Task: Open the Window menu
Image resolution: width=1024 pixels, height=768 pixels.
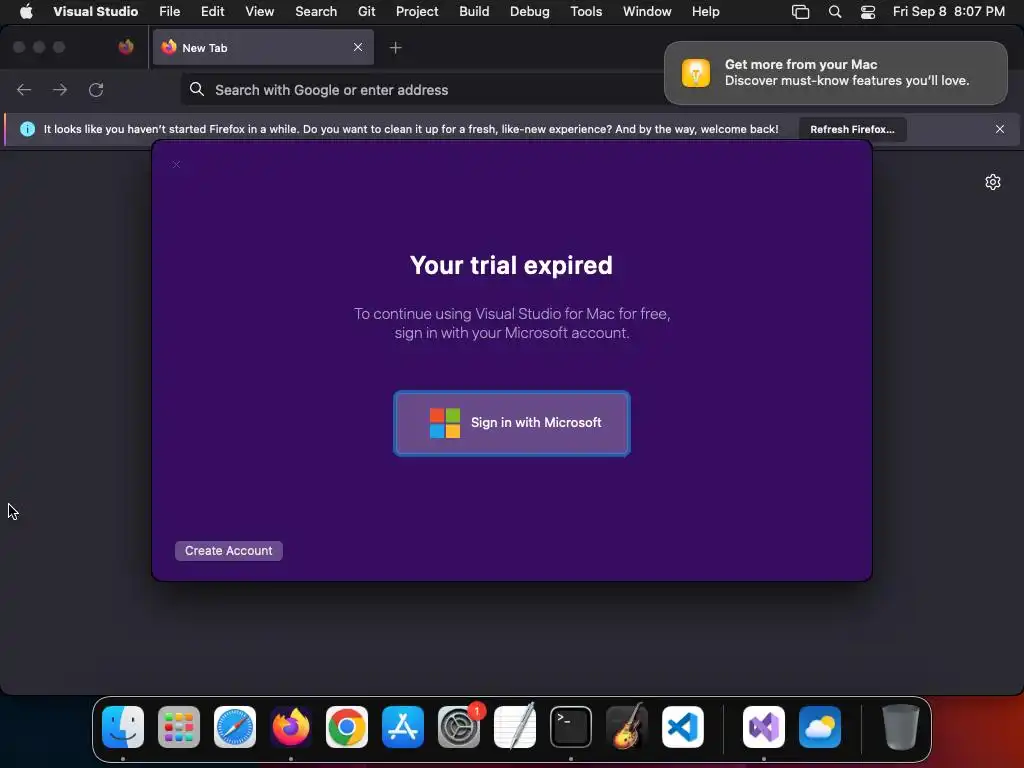Action: 647,11
